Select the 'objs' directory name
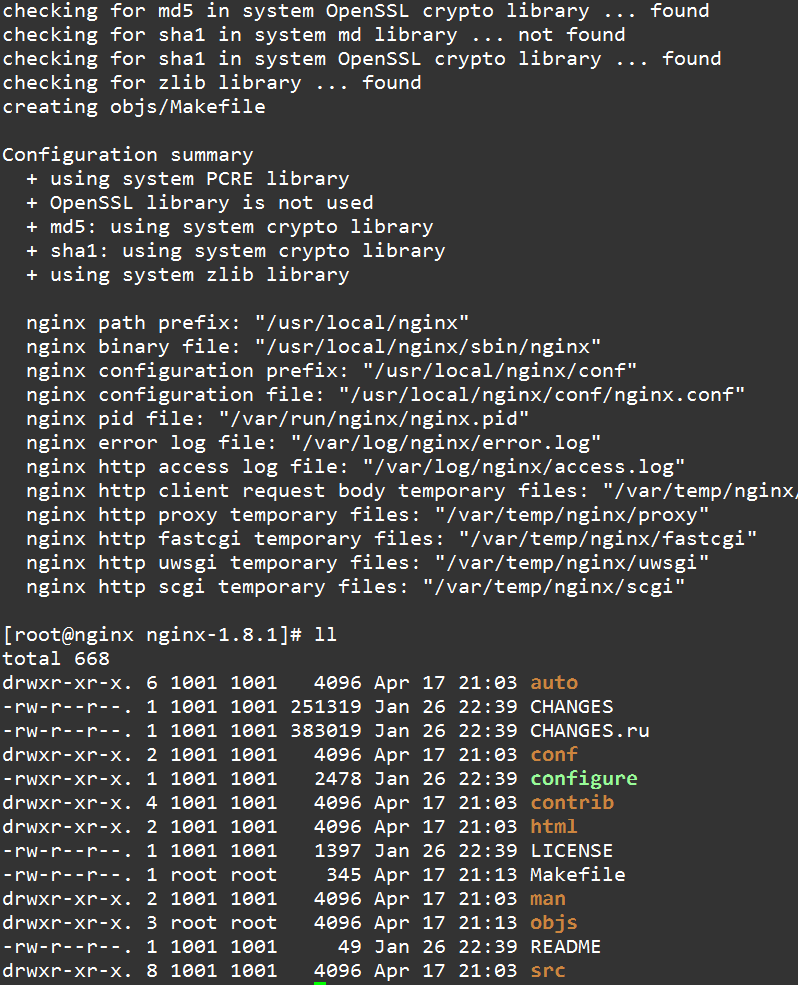 (554, 923)
